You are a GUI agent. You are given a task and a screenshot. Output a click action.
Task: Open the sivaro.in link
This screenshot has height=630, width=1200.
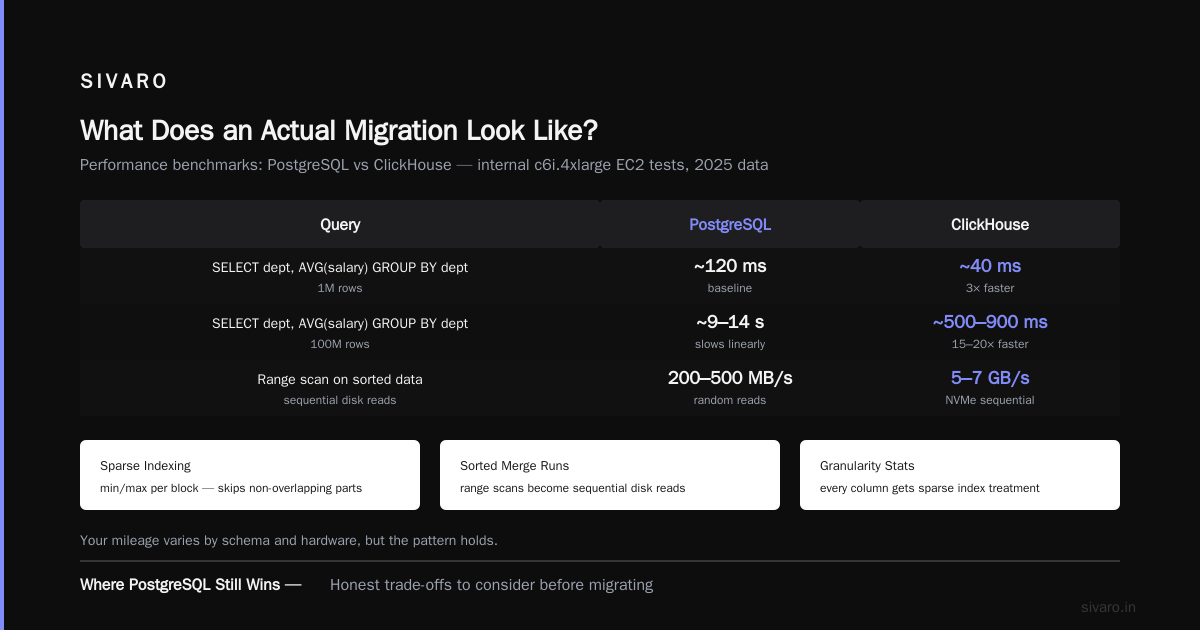click(1108, 607)
